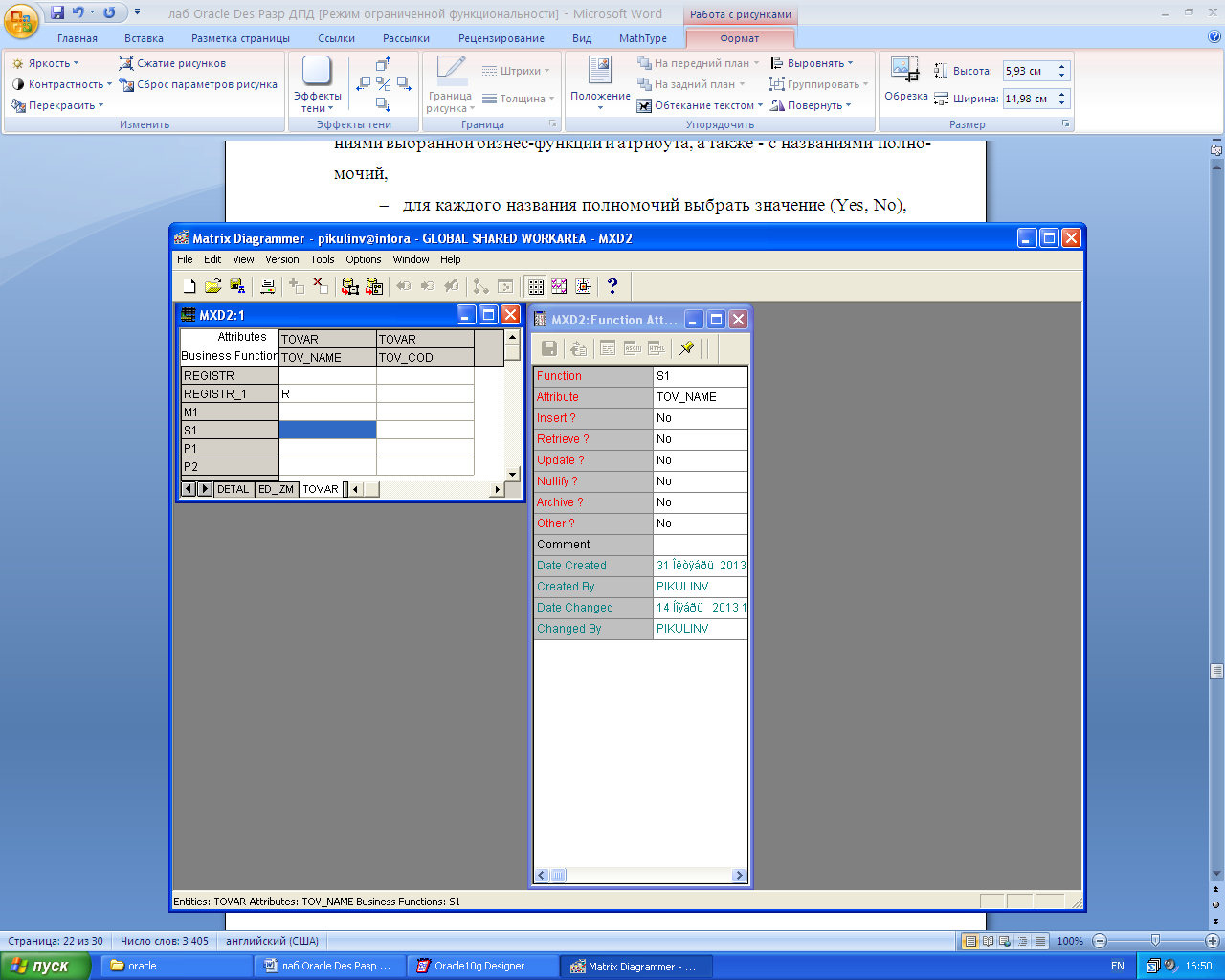
Task: Click the 100% zoom level button
Action: (1070, 941)
